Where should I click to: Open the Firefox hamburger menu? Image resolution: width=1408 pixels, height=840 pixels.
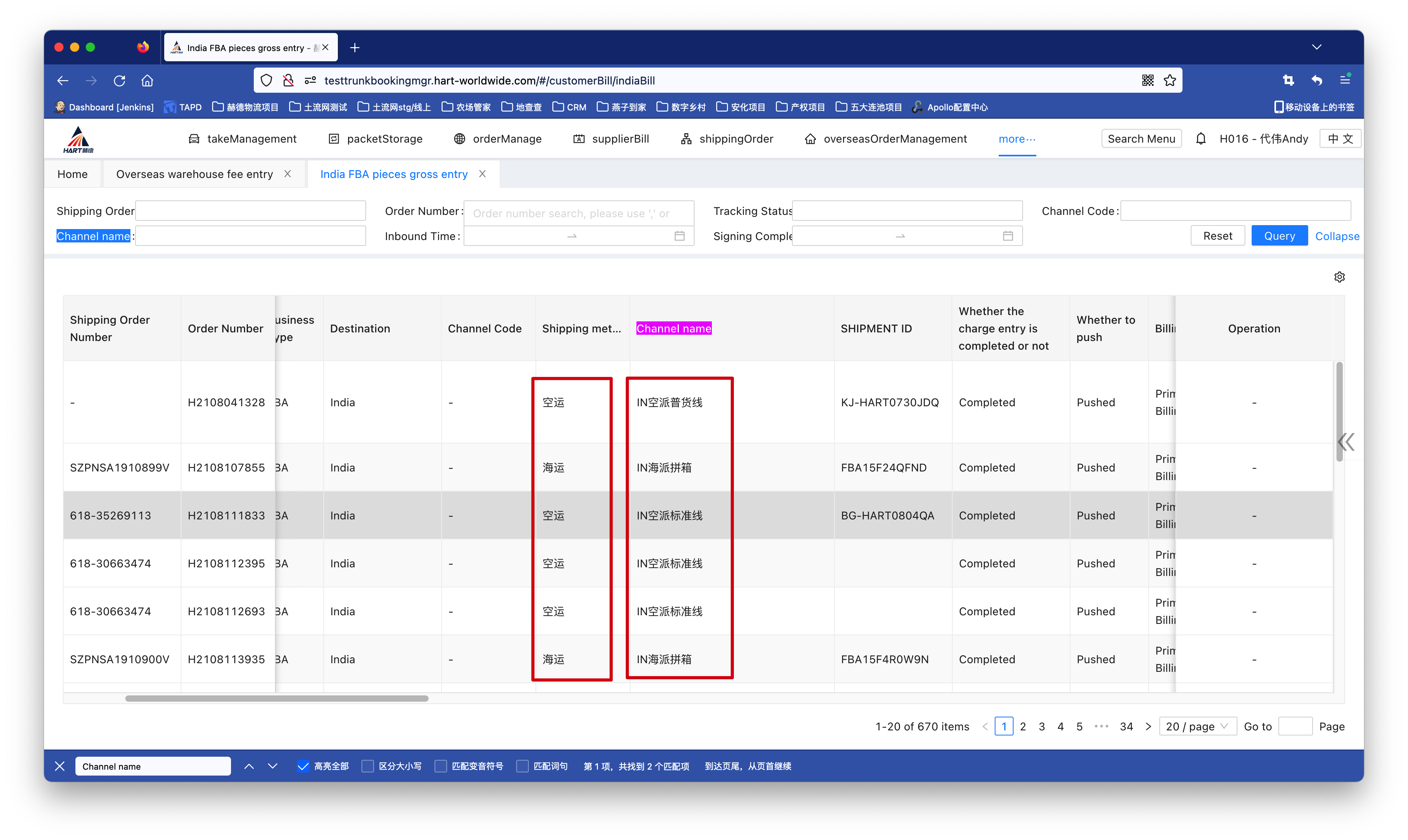pos(1345,81)
